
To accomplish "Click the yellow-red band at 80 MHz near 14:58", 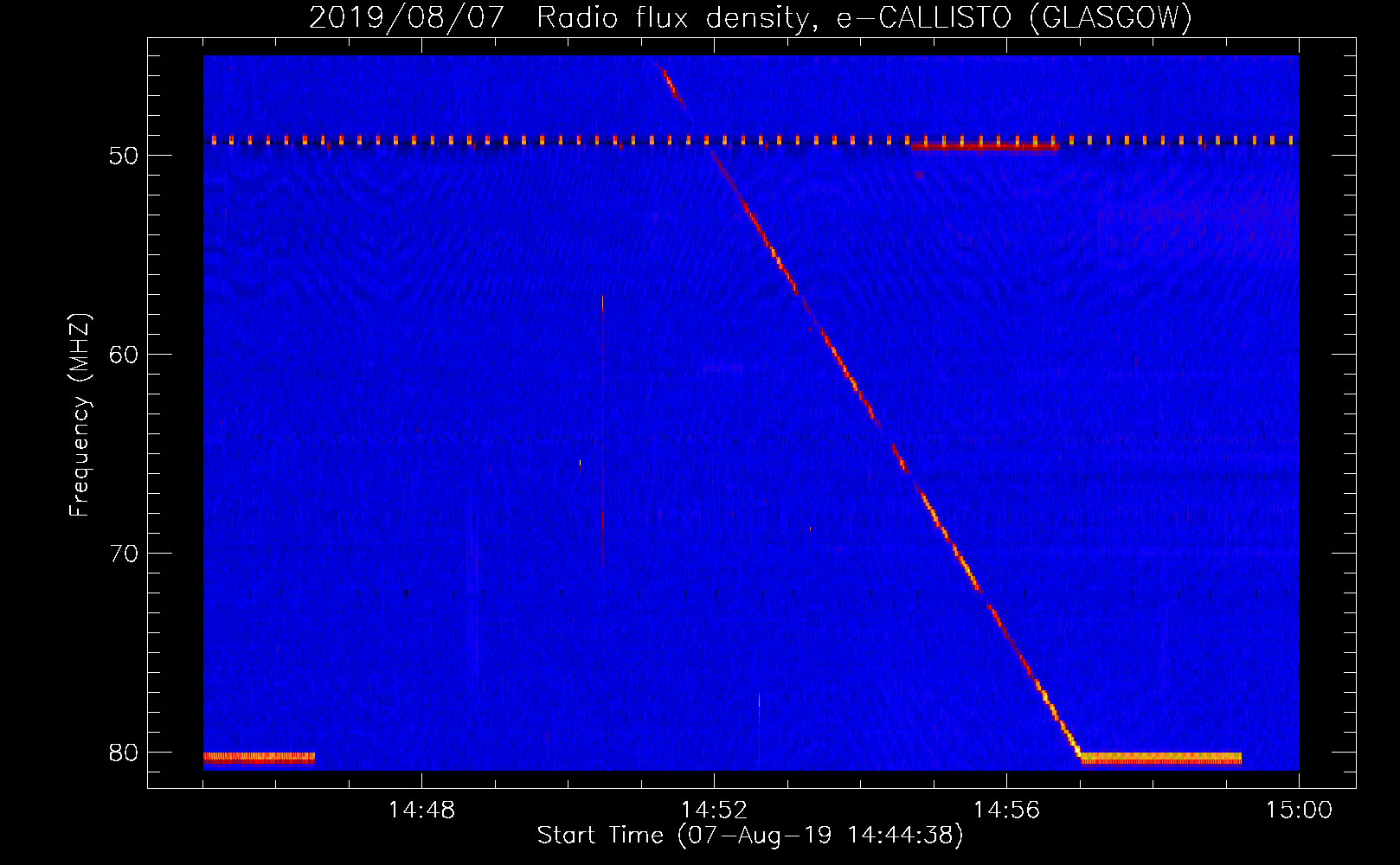I will (x=1161, y=759).
